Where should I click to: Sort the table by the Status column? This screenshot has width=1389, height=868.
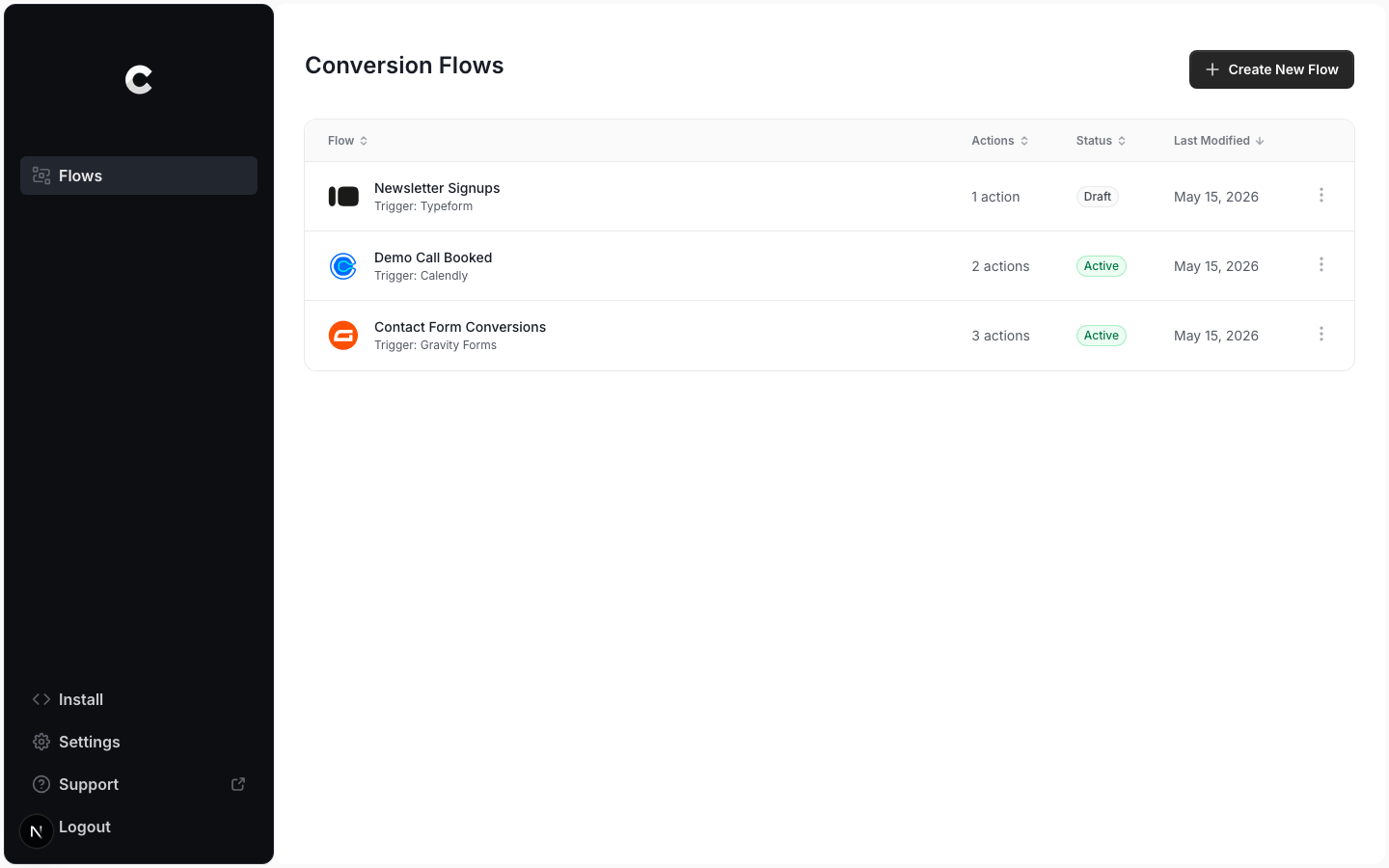click(x=1101, y=141)
